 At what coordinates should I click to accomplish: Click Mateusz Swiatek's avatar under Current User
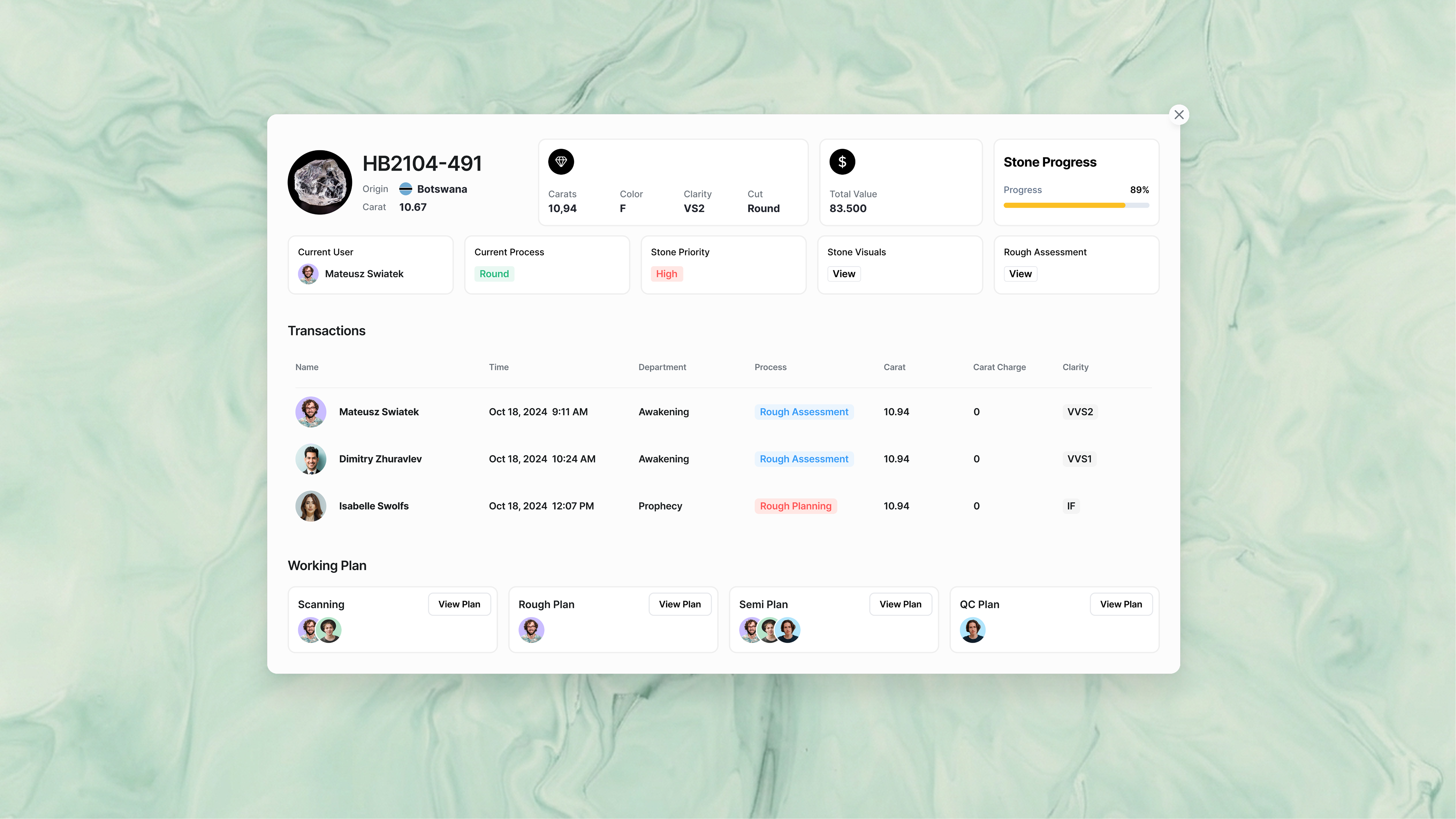pyautogui.click(x=308, y=274)
